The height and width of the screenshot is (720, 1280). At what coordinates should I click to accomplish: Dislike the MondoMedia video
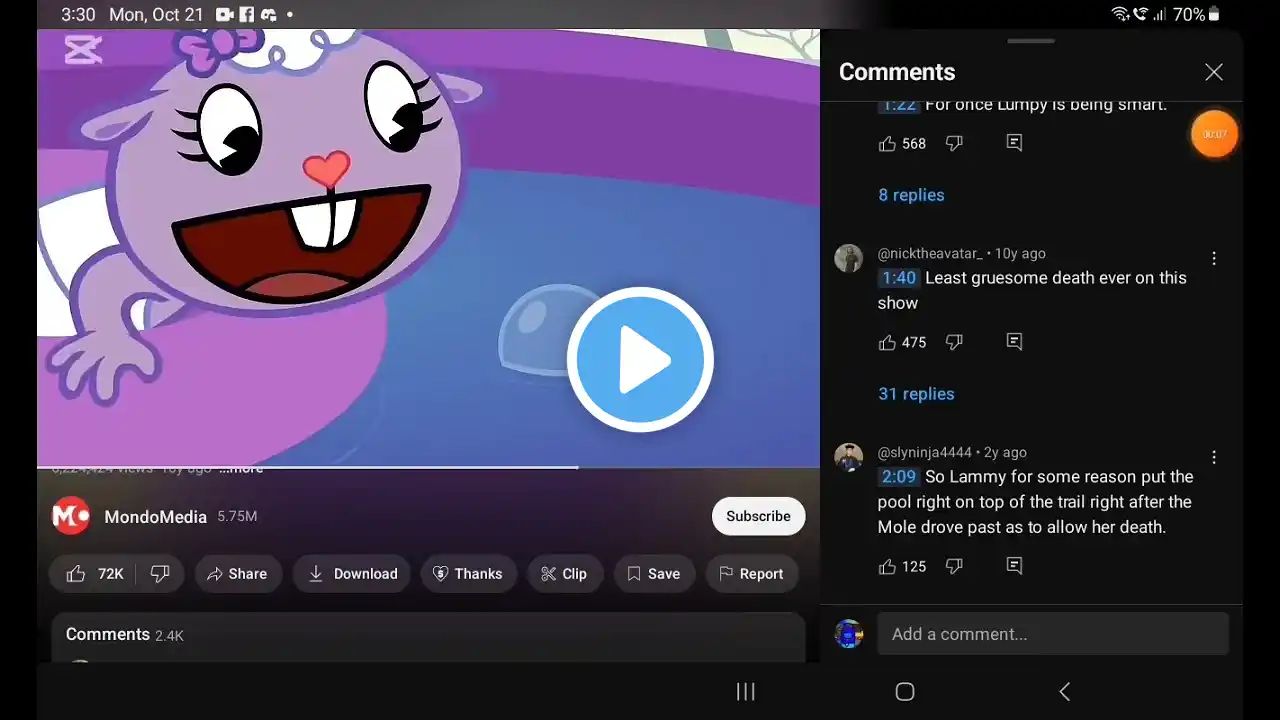(x=160, y=574)
